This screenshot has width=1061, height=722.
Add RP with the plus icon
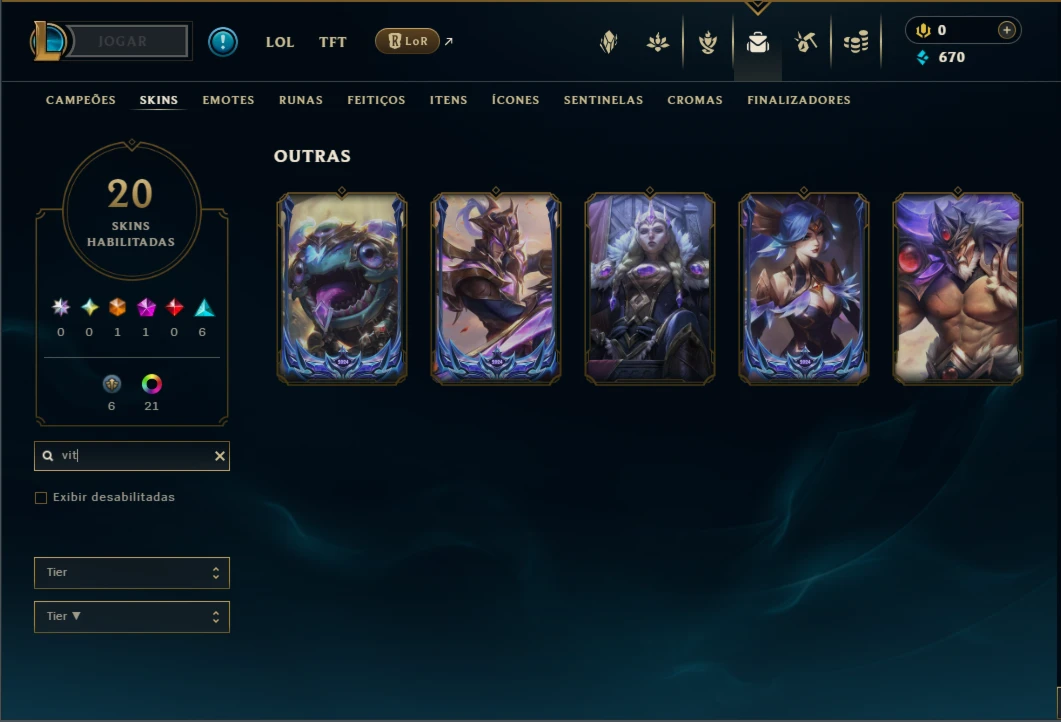(1007, 30)
